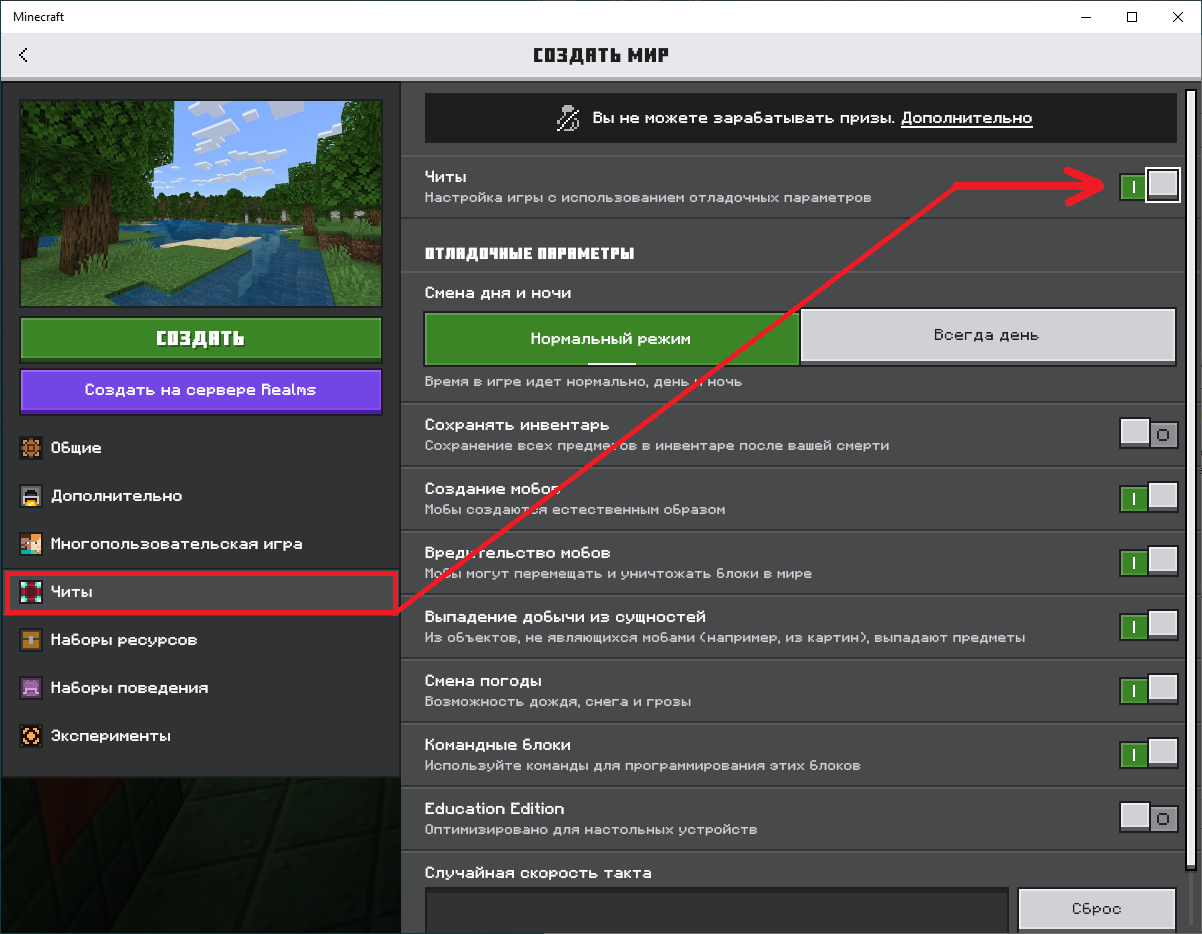1202x934 pixels.
Task: Go back with the arrow icon
Action: pyautogui.click(x=23, y=55)
